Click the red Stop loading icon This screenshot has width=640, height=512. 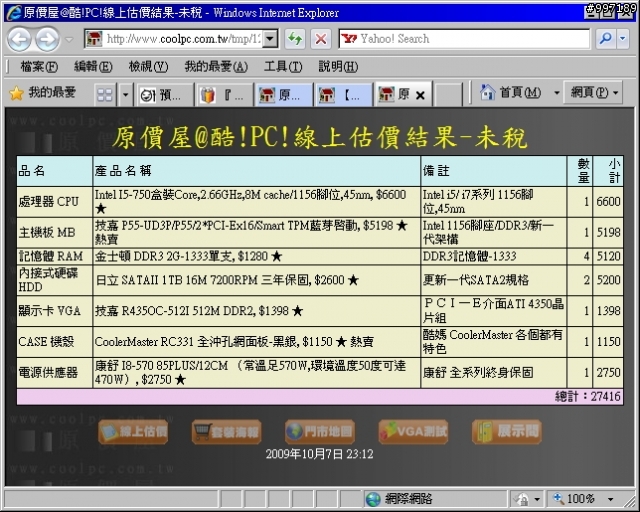[321, 39]
